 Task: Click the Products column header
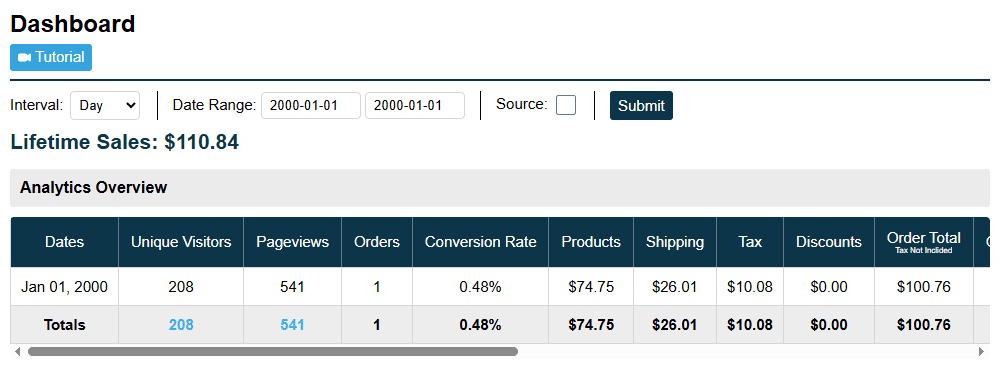click(591, 242)
